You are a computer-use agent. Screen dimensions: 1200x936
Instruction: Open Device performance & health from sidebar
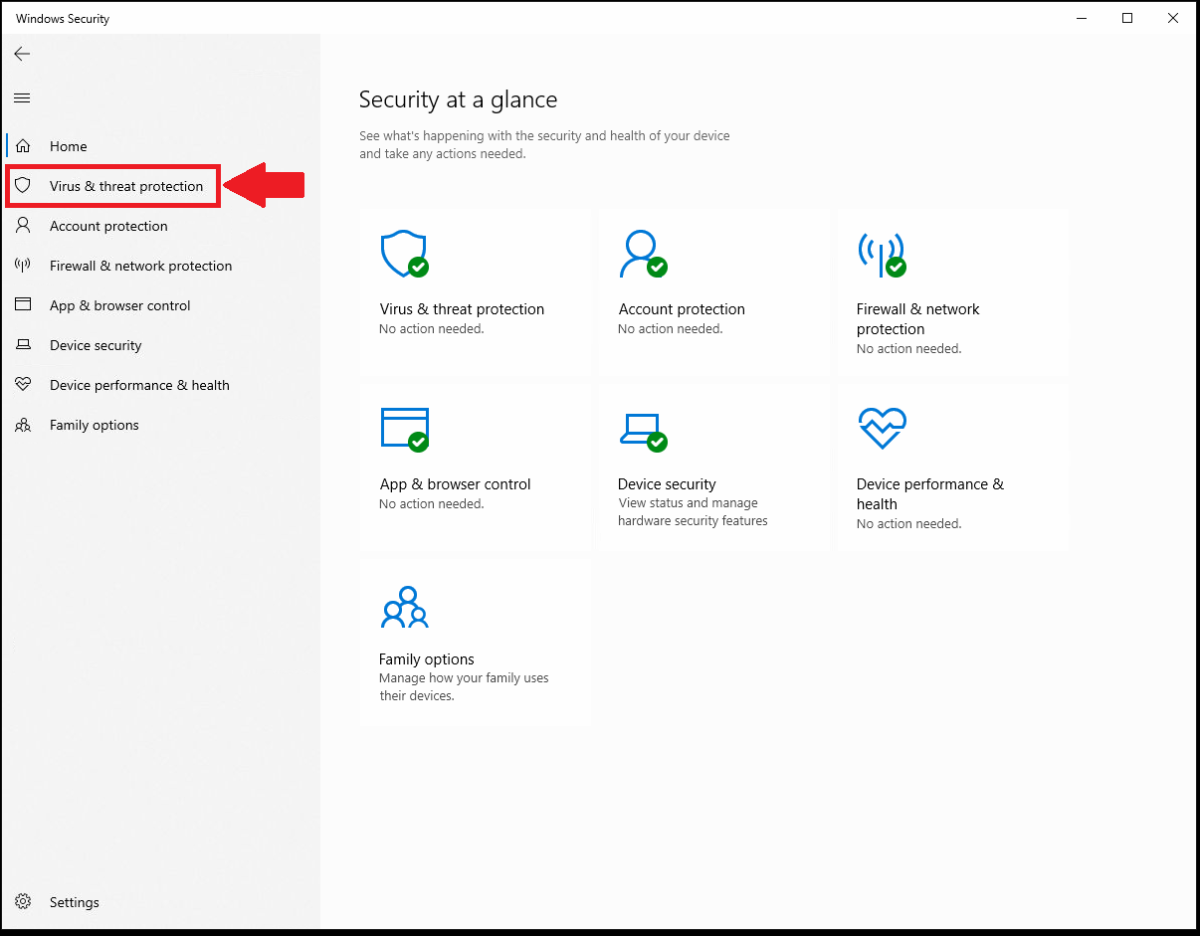pyautogui.click(x=139, y=385)
